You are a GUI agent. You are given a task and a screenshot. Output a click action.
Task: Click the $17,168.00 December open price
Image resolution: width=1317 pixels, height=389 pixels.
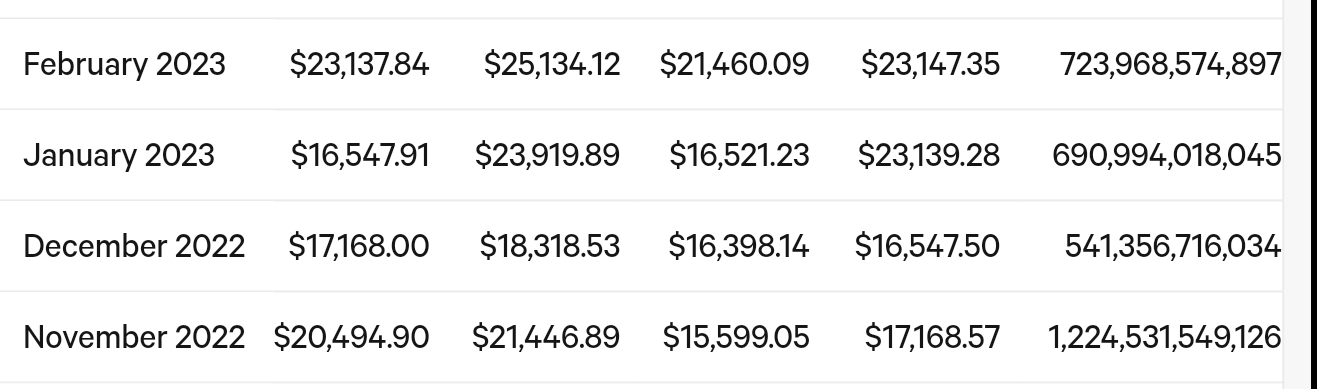[359, 246]
